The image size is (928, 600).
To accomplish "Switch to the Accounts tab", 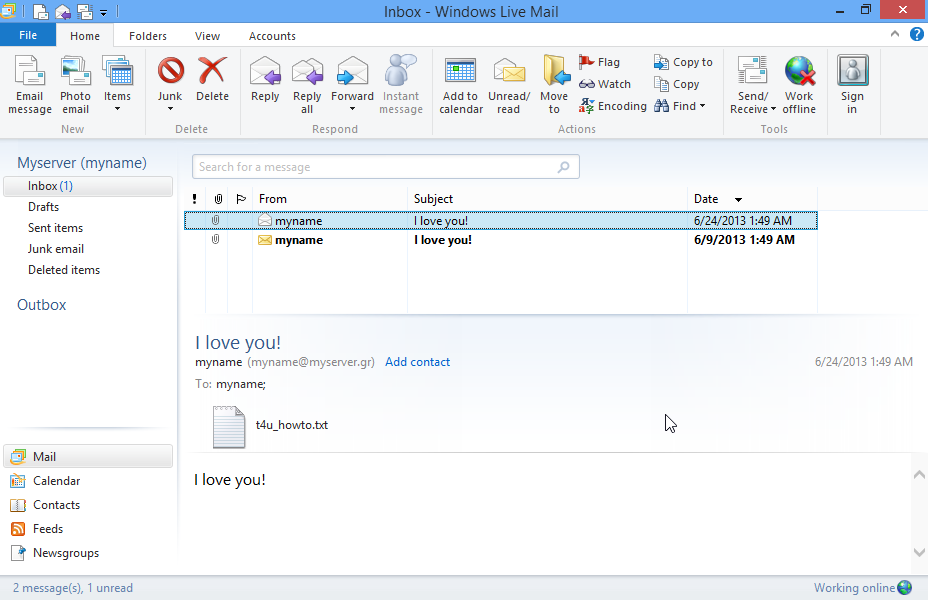I will (272, 36).
